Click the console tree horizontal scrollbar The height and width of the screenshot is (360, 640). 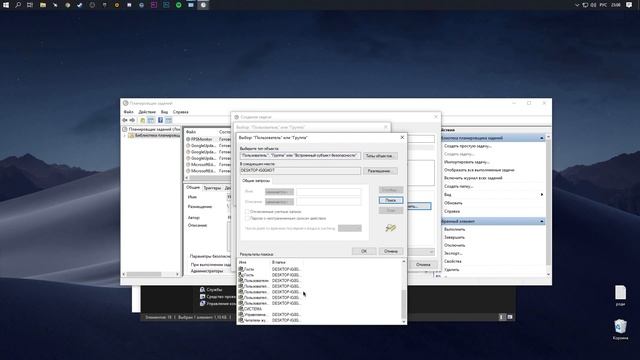tap(151, 274)
